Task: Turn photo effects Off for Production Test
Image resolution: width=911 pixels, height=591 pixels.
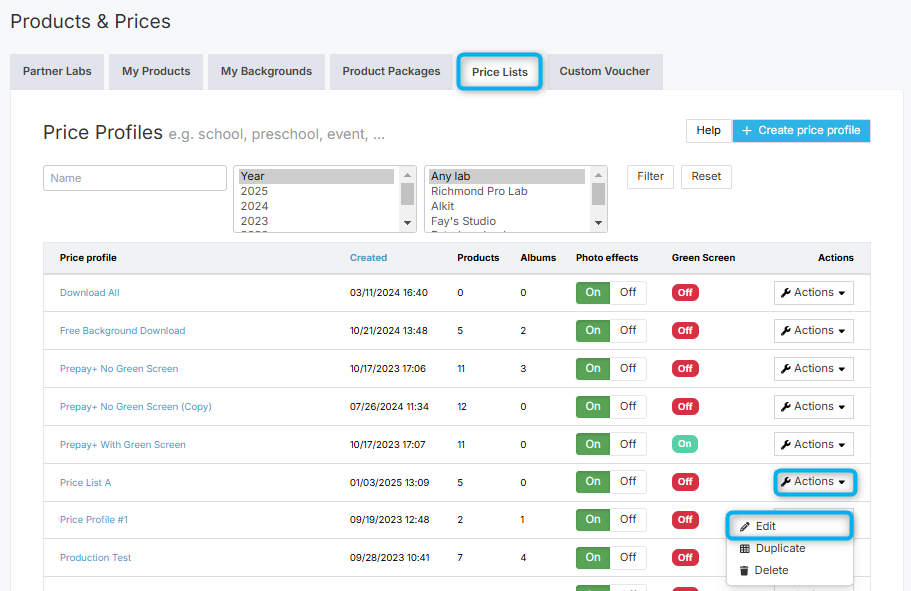Action: pos(628,557)
